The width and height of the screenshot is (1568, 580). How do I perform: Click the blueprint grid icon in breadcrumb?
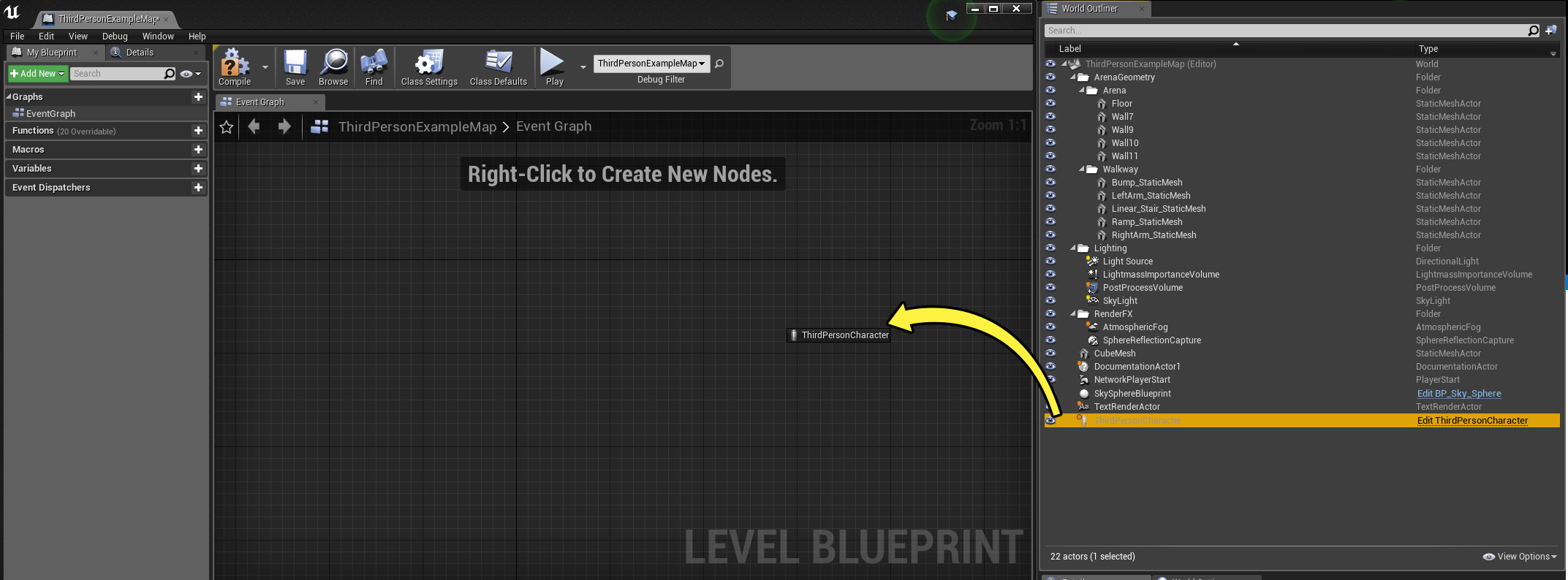(319, 126)
